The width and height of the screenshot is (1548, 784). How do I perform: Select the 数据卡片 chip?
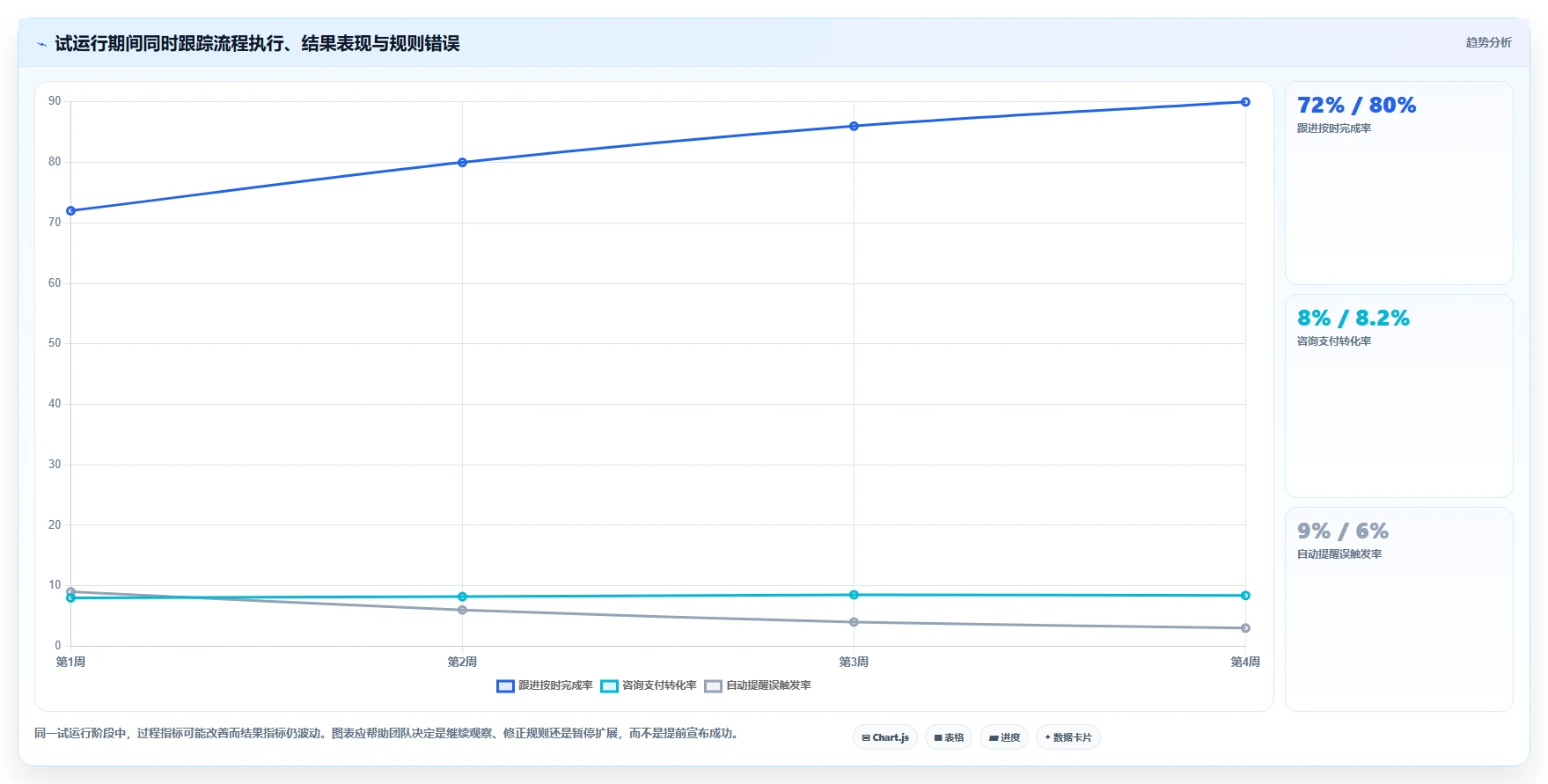(x=1068, y=737)
